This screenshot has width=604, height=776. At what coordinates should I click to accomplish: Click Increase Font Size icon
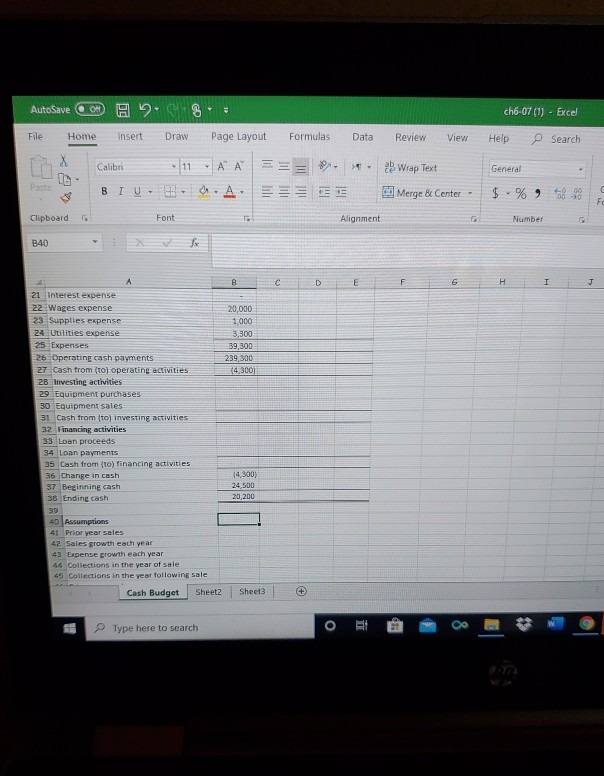pyautogui.click(x=221, y=167)
